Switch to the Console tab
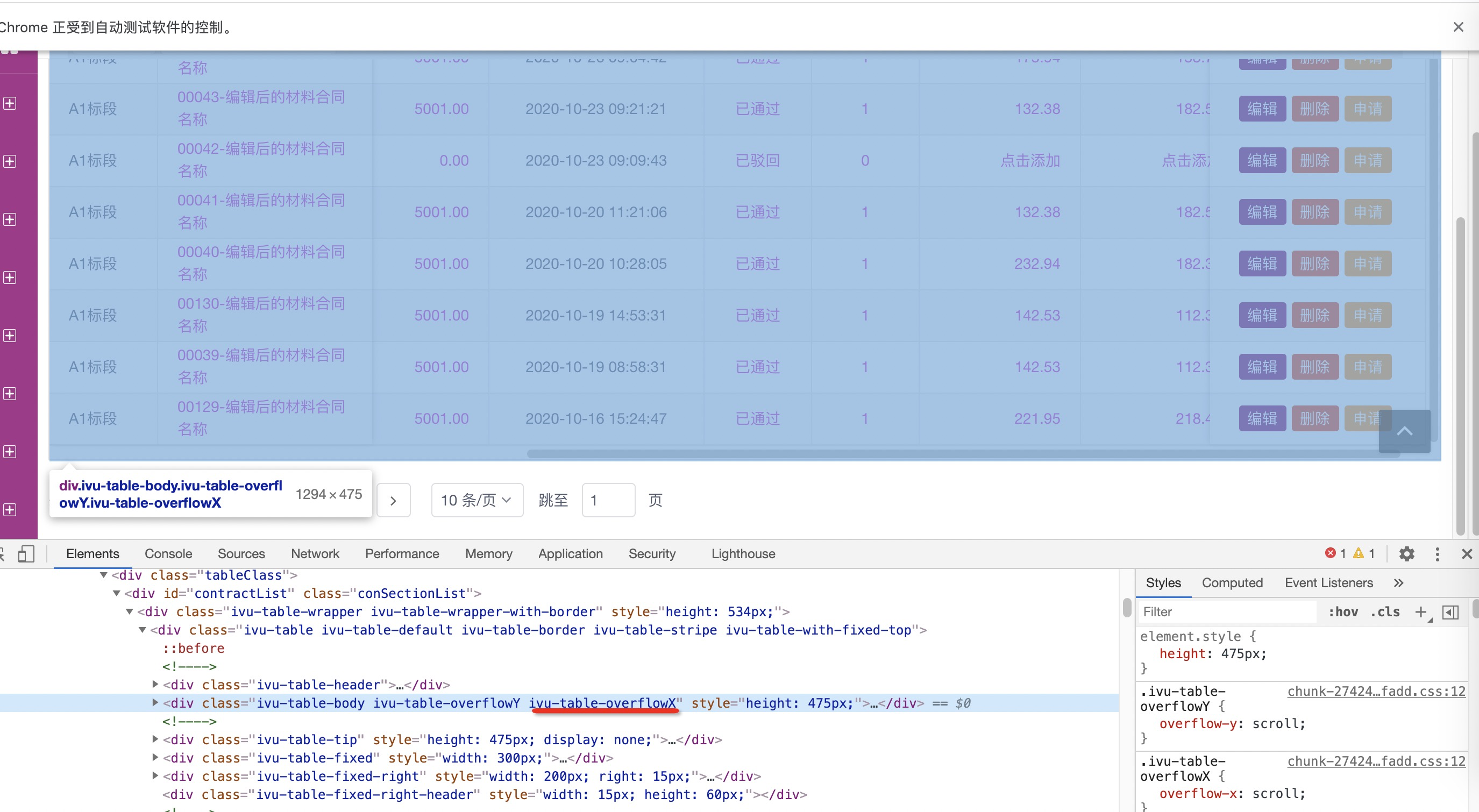Screen dimensions: 1479x812 168,553
